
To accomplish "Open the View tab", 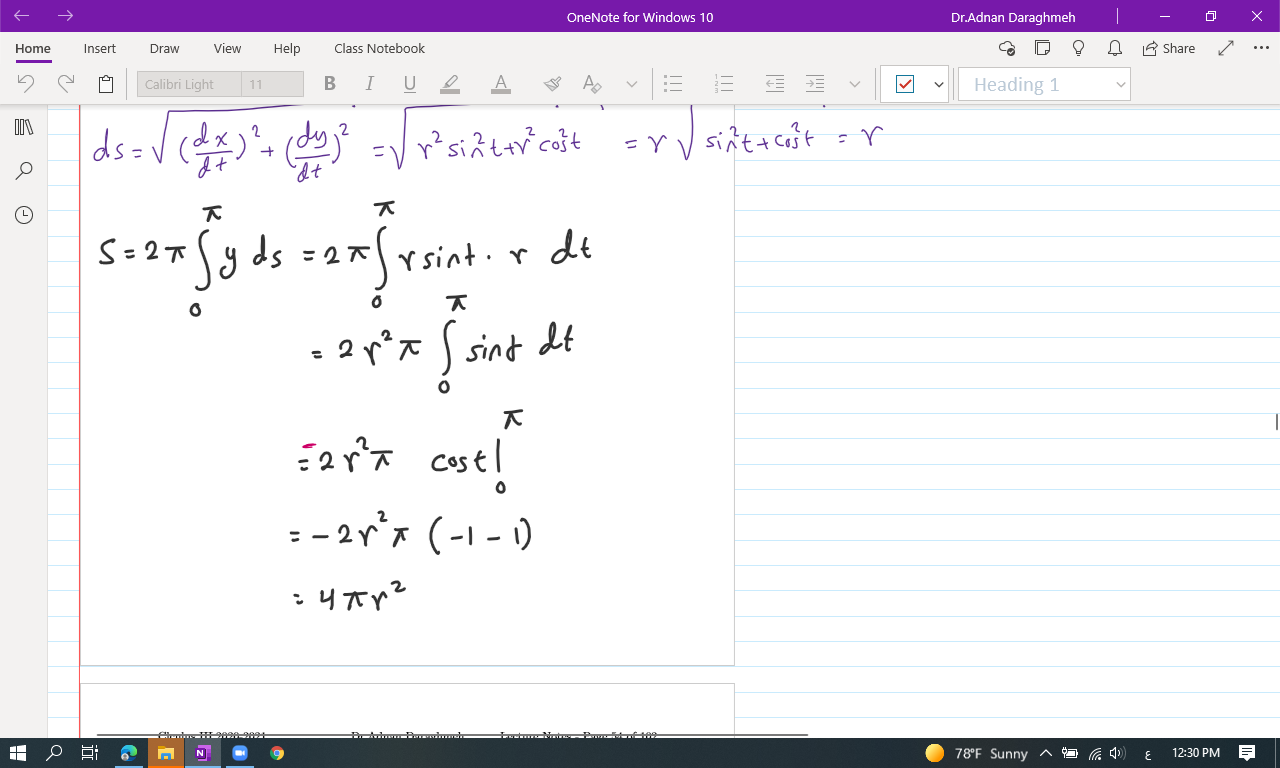I will (x=227, y=48).
